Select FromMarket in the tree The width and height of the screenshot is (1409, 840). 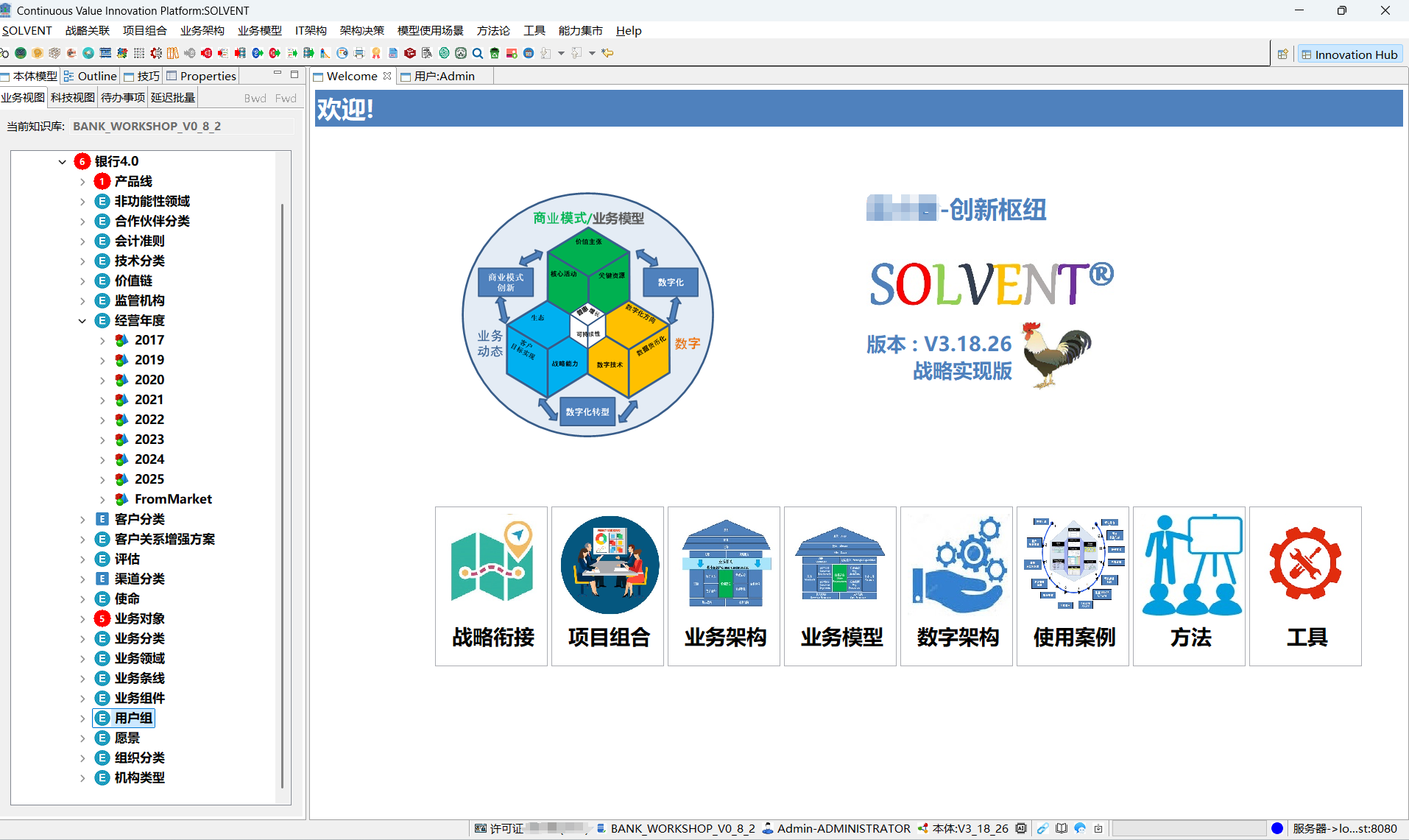(173, 499)
